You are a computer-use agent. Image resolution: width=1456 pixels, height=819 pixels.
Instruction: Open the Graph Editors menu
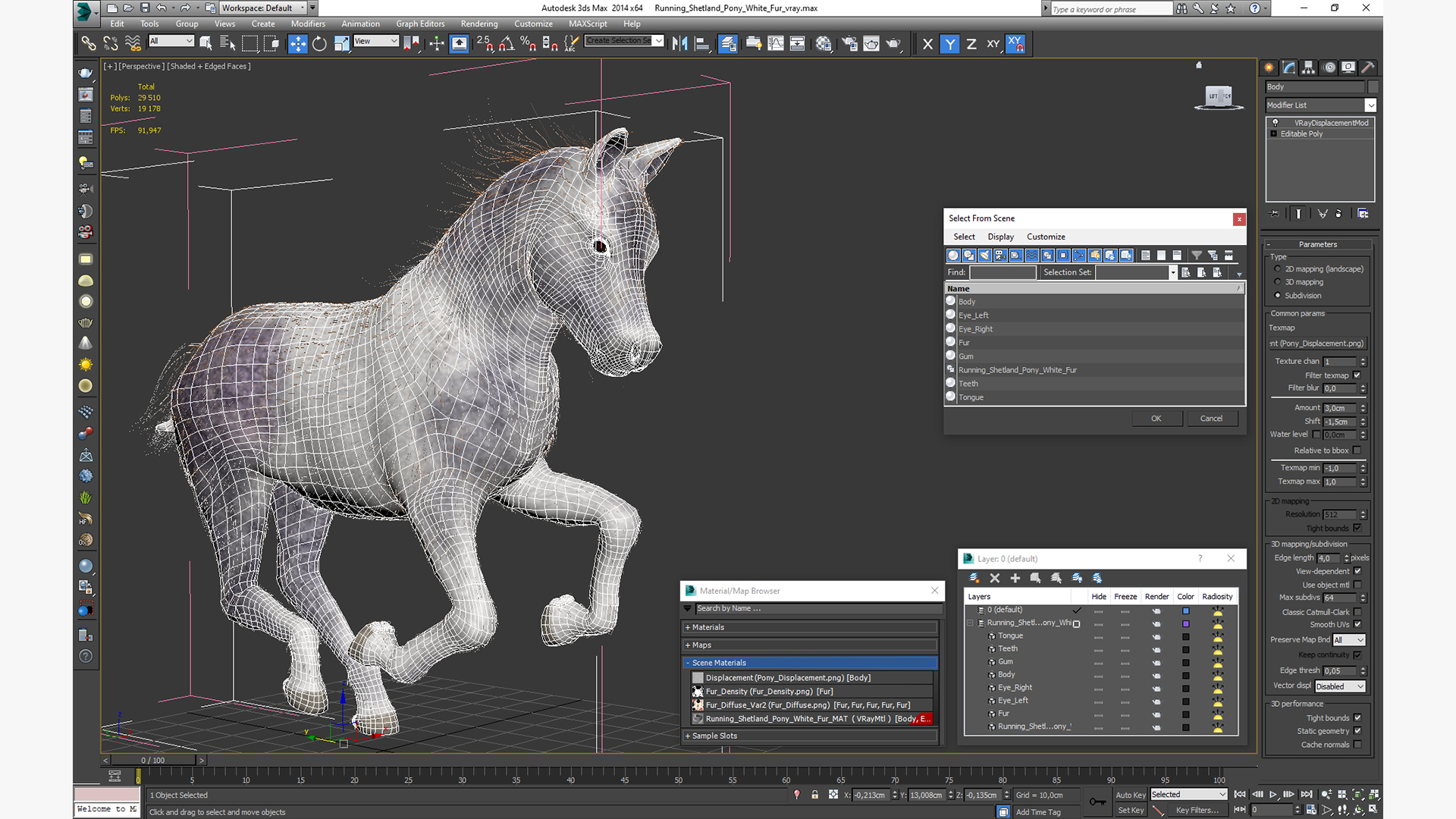point(420,24)
